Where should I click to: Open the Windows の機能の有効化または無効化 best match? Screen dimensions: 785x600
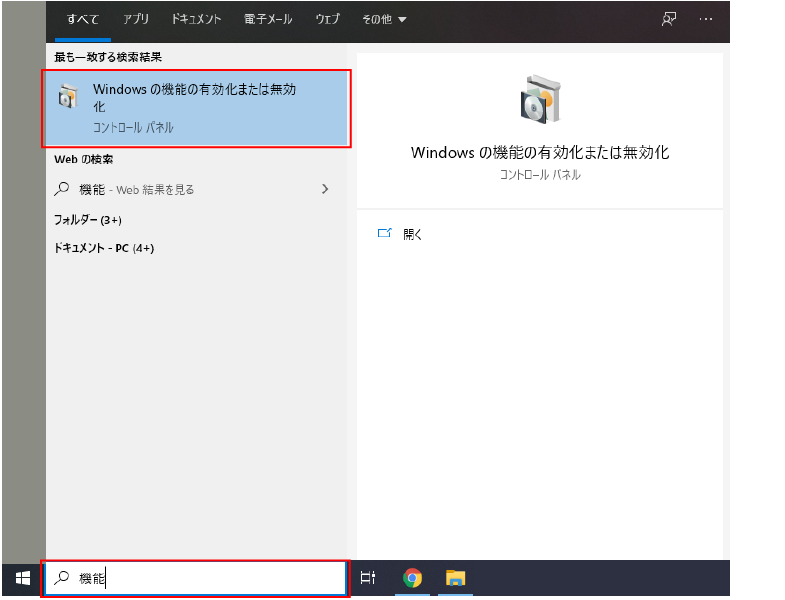point(196,108)
